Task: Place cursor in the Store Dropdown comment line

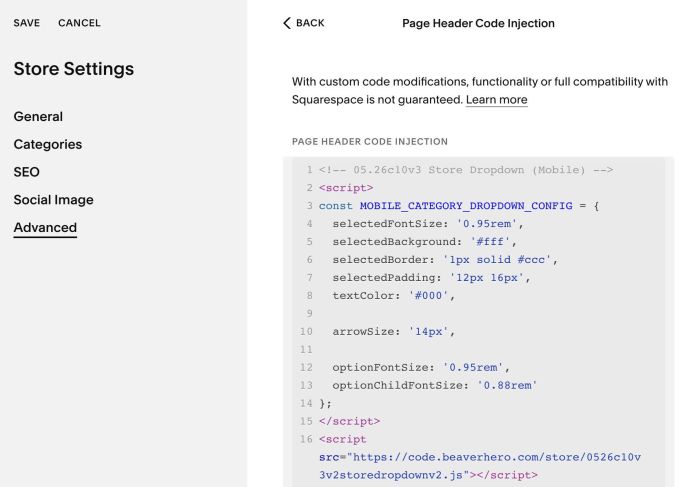Action: coord(466,170)
